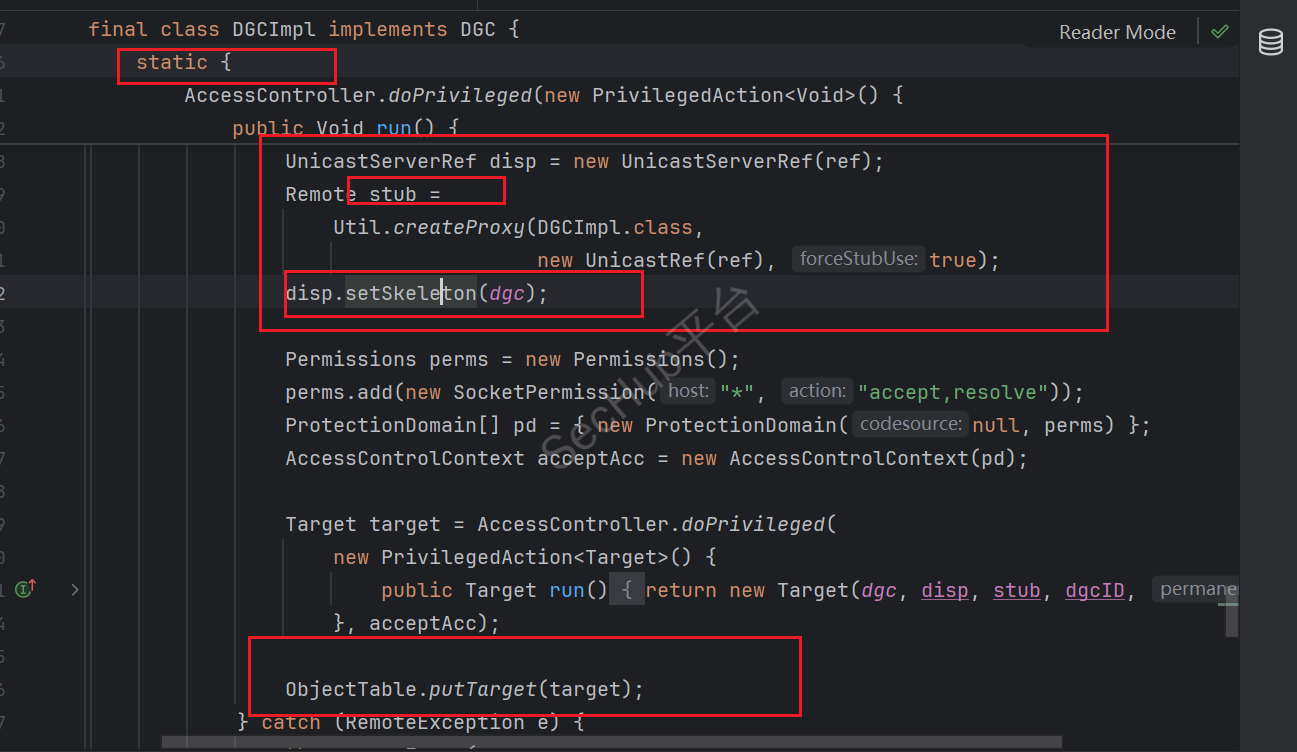1297x752 pixels.
Task: Click the static keyword
Action: [x=171, y=62]
